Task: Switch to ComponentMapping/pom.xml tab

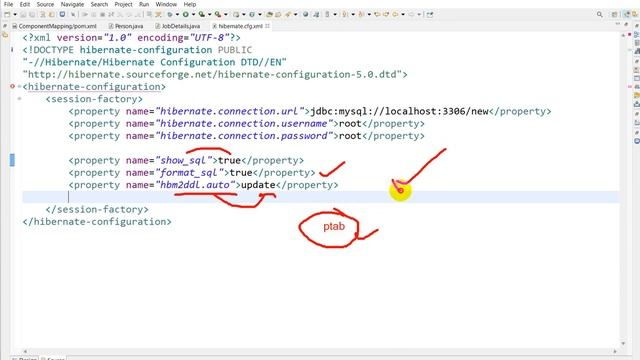Action: tap(54, 26)
